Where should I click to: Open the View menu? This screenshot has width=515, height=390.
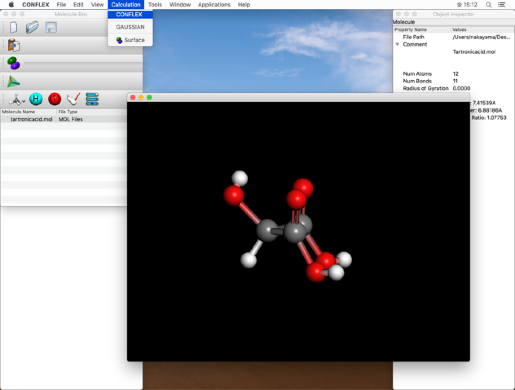tap(97, 5)
